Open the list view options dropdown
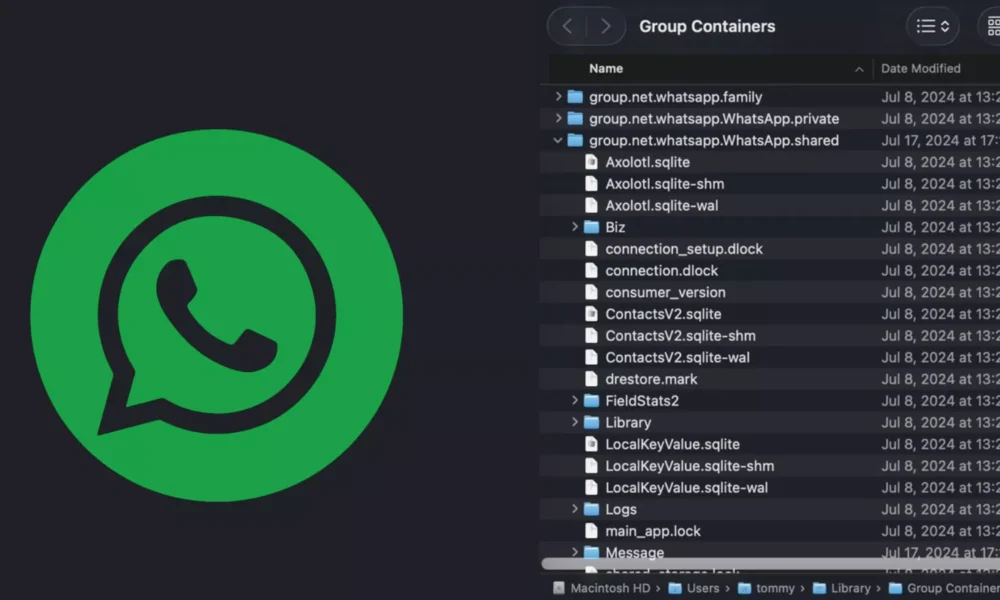 (933, 26)
